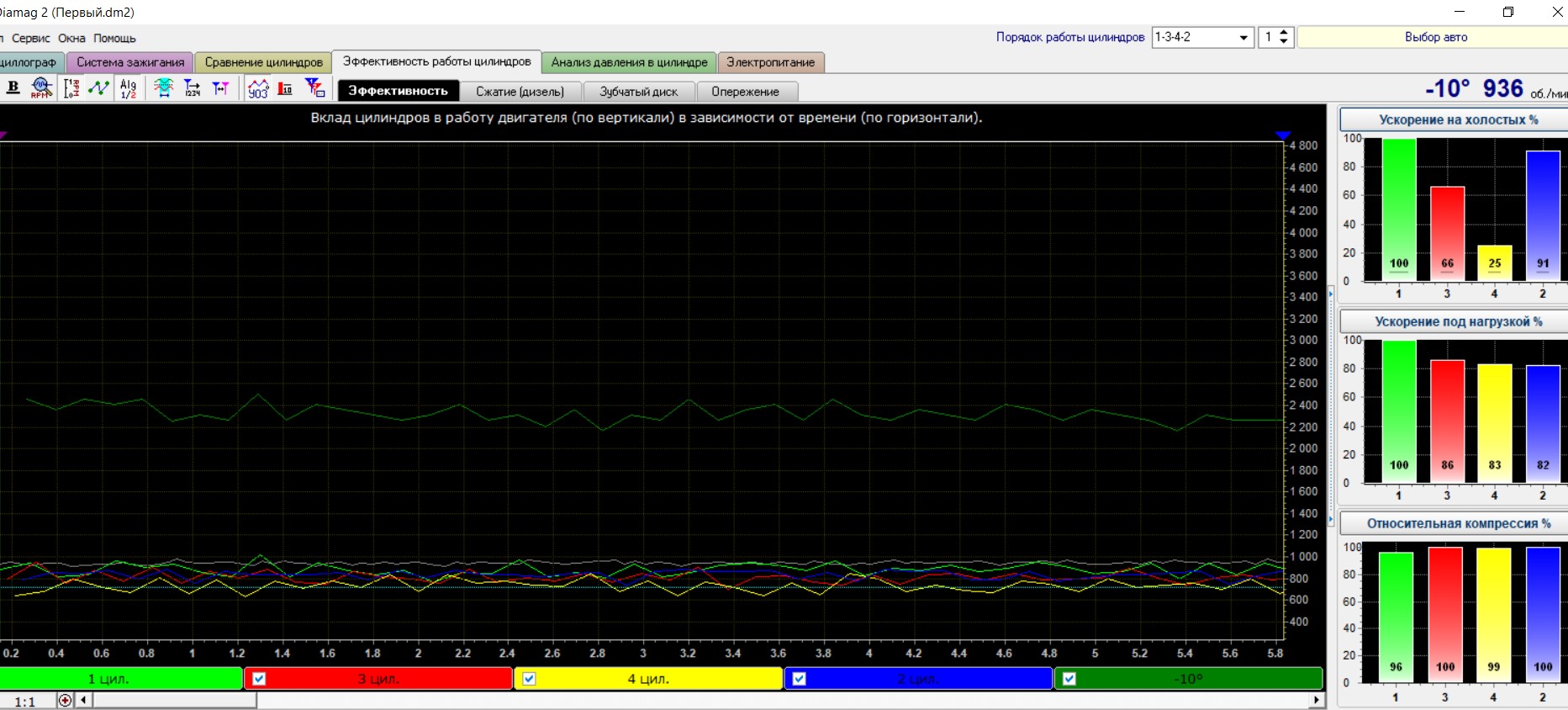Select the Сжатие (дизель) sub-tab
This screenshot has height=710, width=1568.
[520, 91]
